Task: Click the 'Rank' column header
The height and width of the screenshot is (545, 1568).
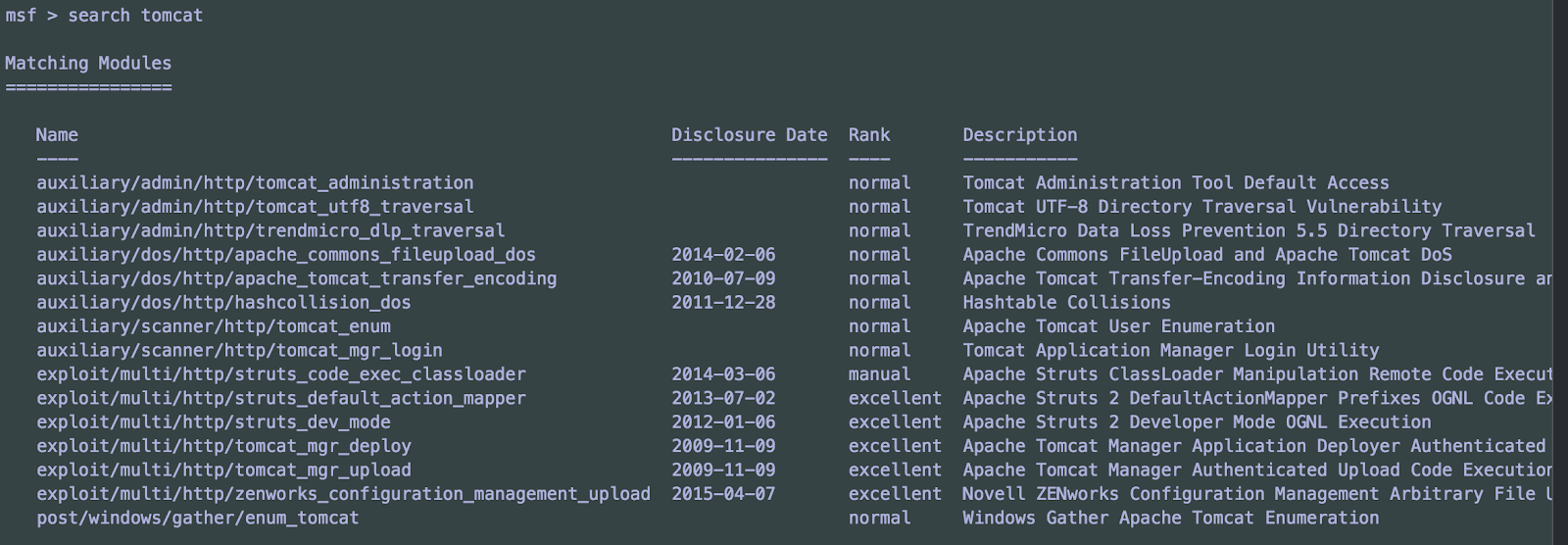Action: point(869,135)
